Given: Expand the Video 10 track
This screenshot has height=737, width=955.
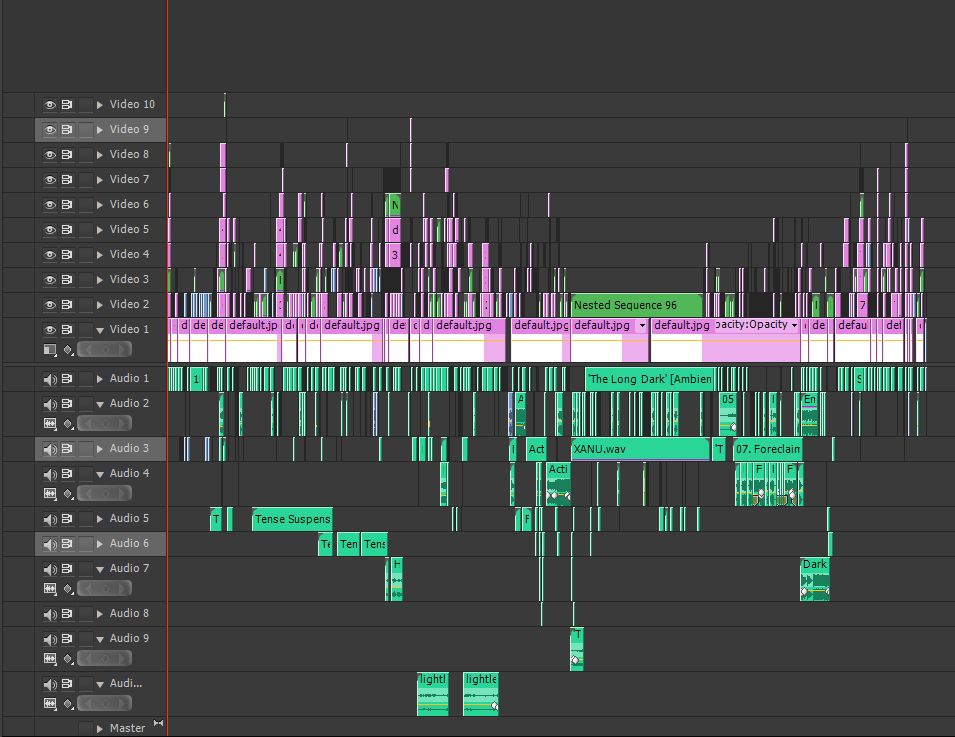Looking at the screenshot, I should (x=100, y=105).
